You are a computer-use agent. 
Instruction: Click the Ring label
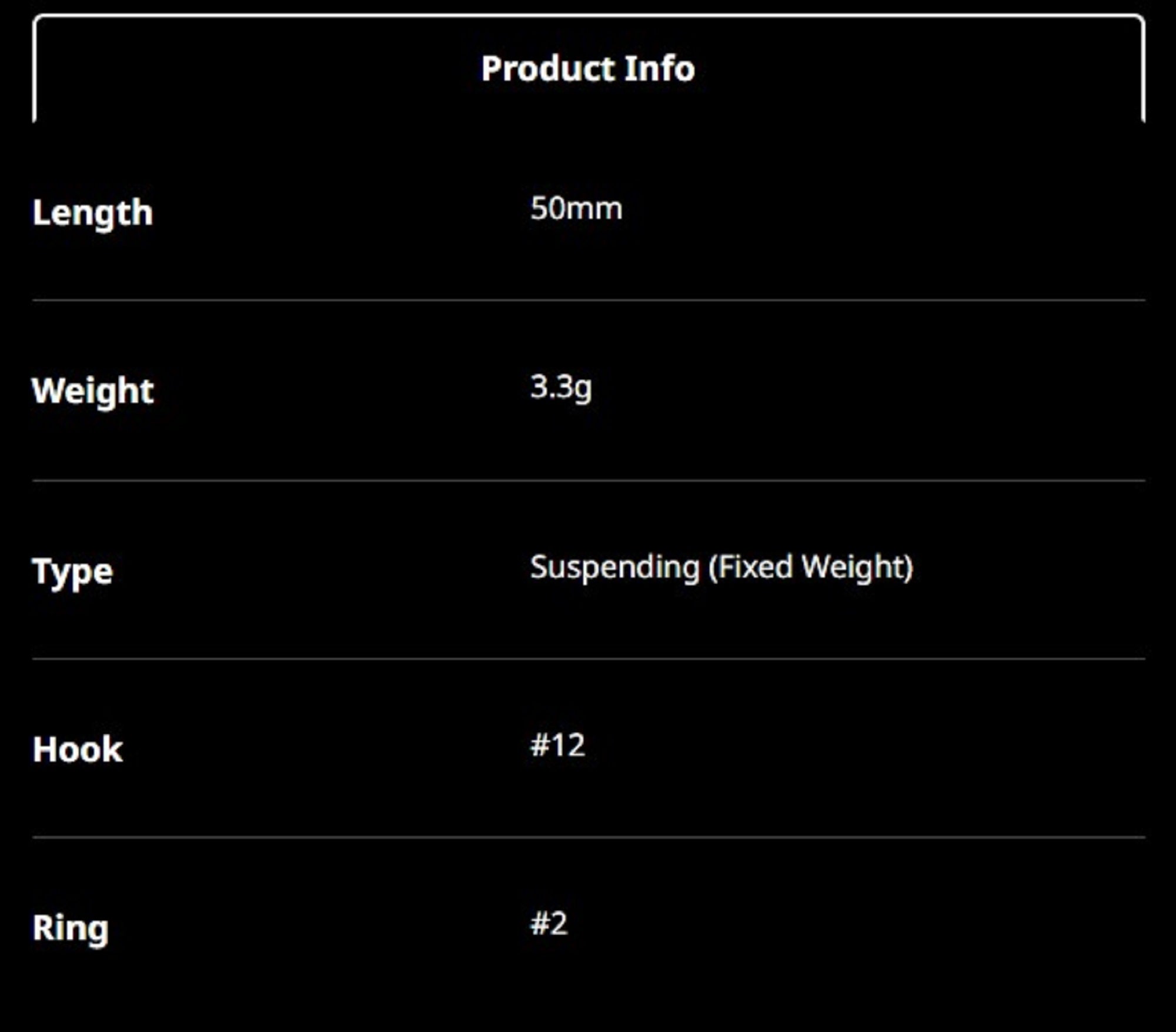point(71,929)
